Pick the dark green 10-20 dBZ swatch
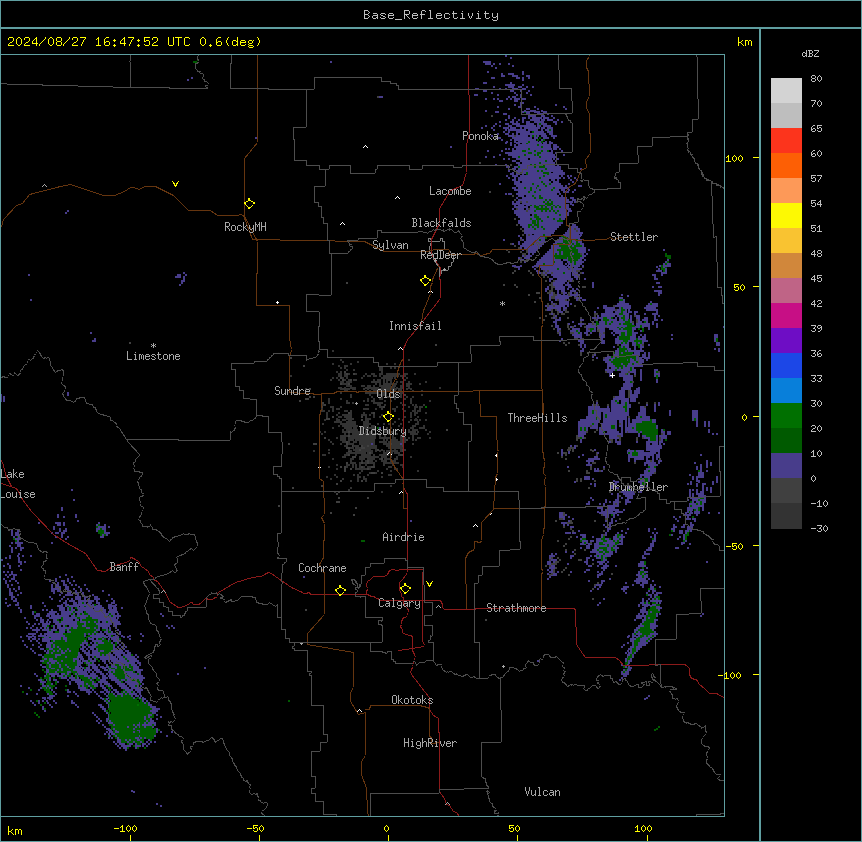This screenshot has width=862, height=842. pyautogui.click(x=786, y=441)
